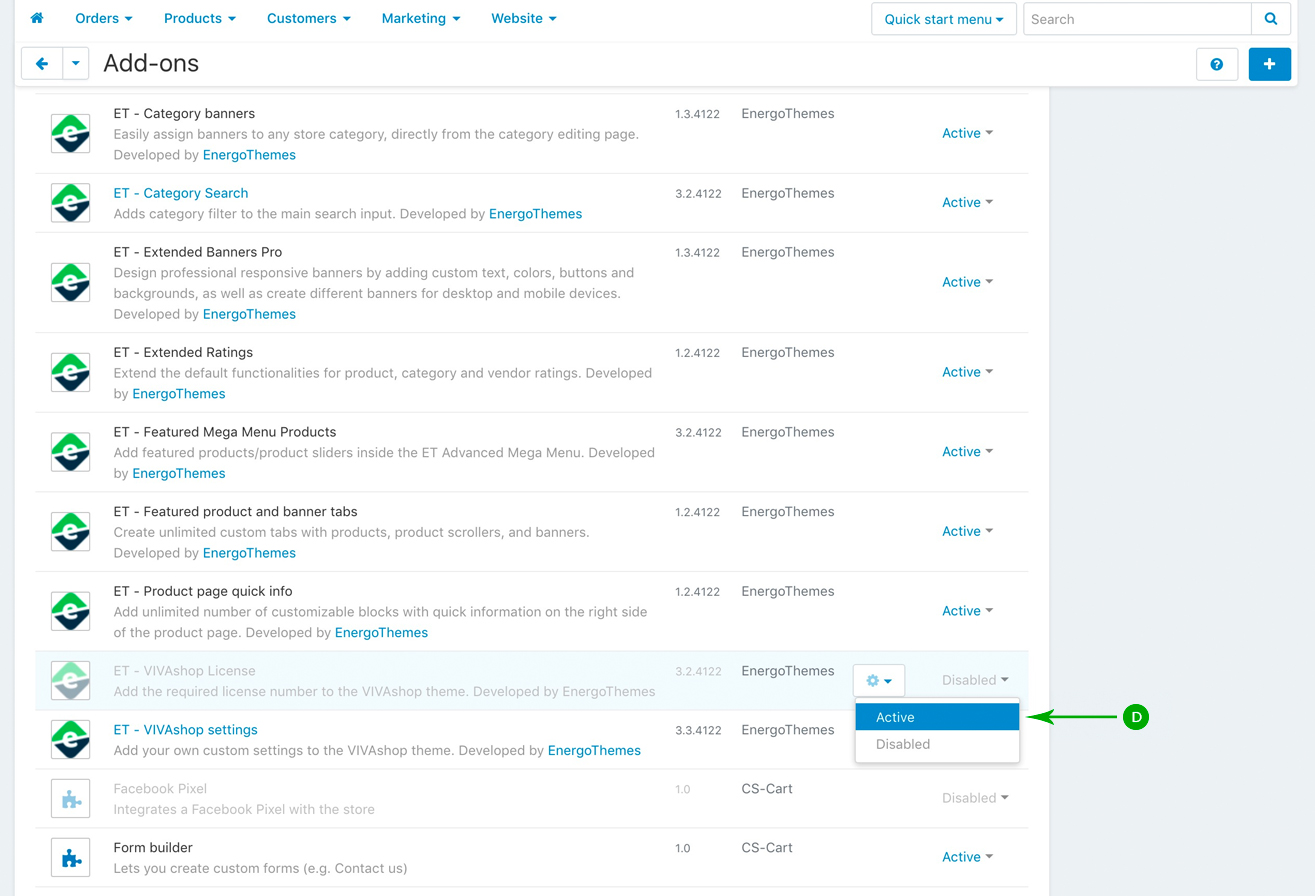Click EnergoThemes link under Featured Mega Menu Products
1315x896 pixels.
click(179, 473)
